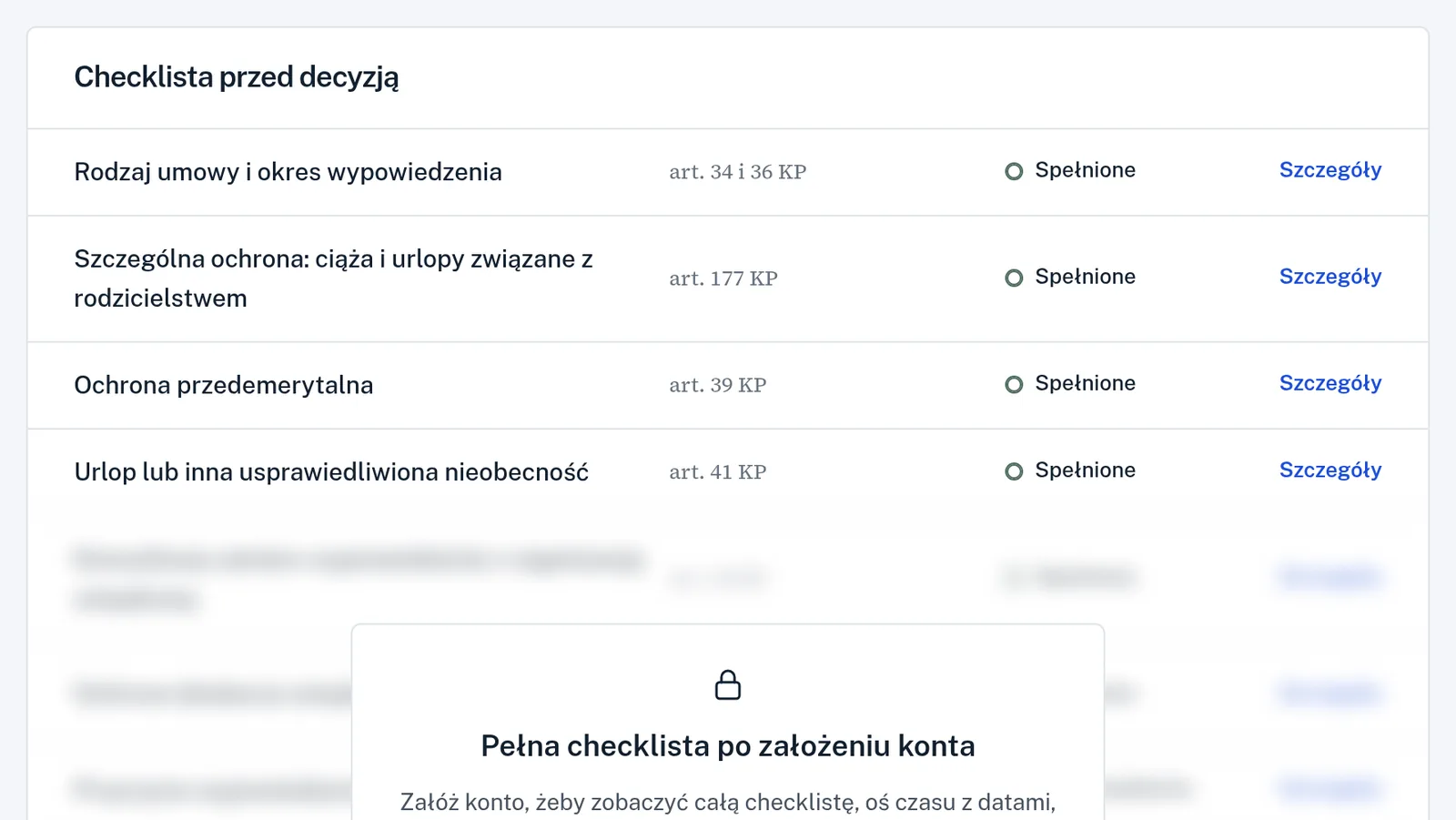
Task: Open Szczegóły for Urlop lub inna nieobecność row
Action: pyautogui.click(x=1330, y=471)
